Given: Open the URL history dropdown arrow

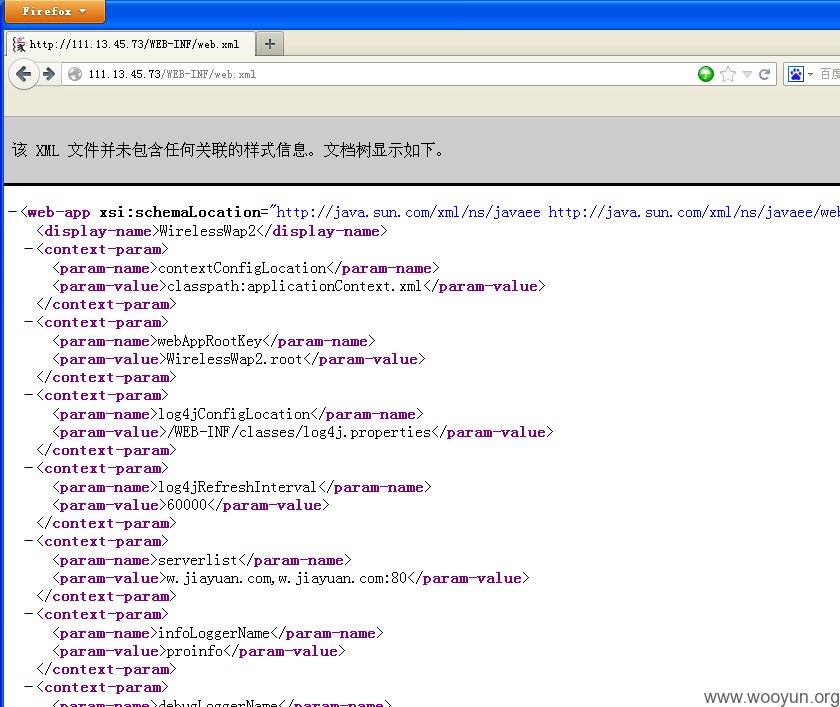Looking at the screenshot, I should coord(747,74).
